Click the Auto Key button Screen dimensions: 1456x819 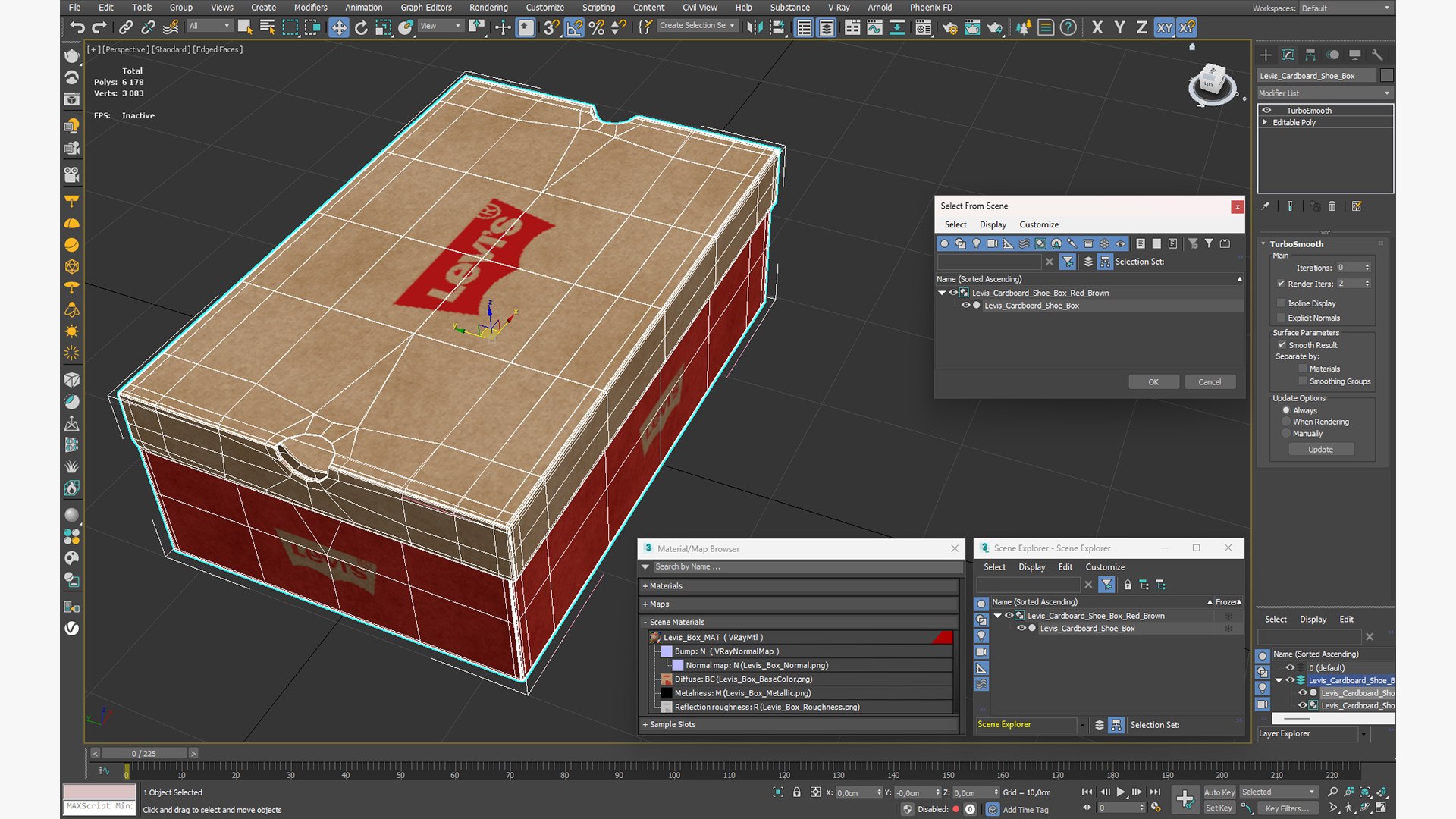(1219, 792)
